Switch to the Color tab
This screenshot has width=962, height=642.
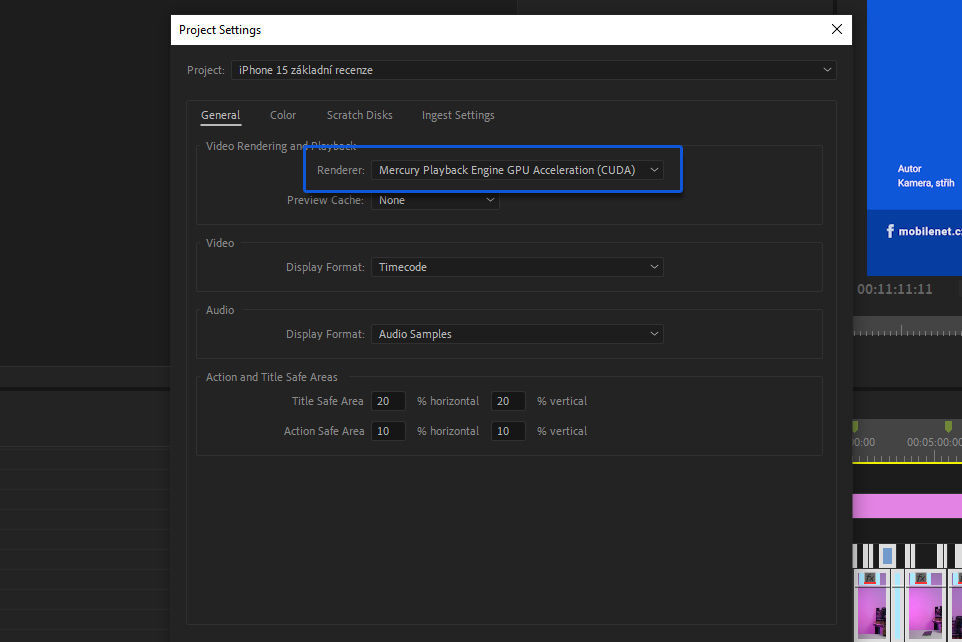click(x=283, y=115)
